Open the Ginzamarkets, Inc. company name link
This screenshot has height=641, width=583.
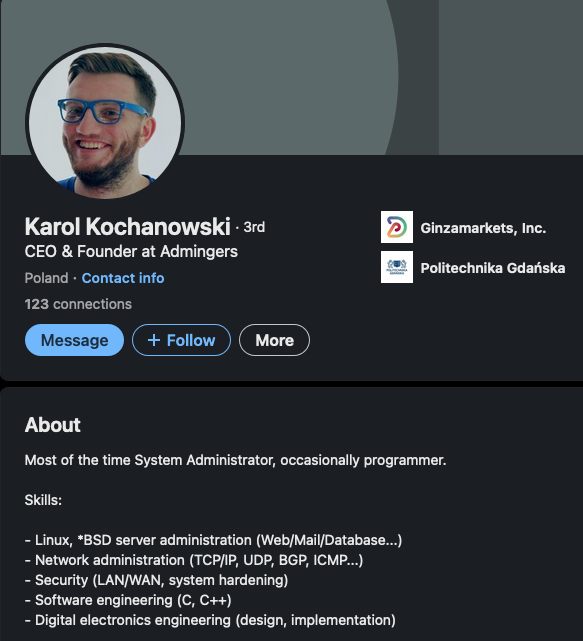[x=483, y=228]
